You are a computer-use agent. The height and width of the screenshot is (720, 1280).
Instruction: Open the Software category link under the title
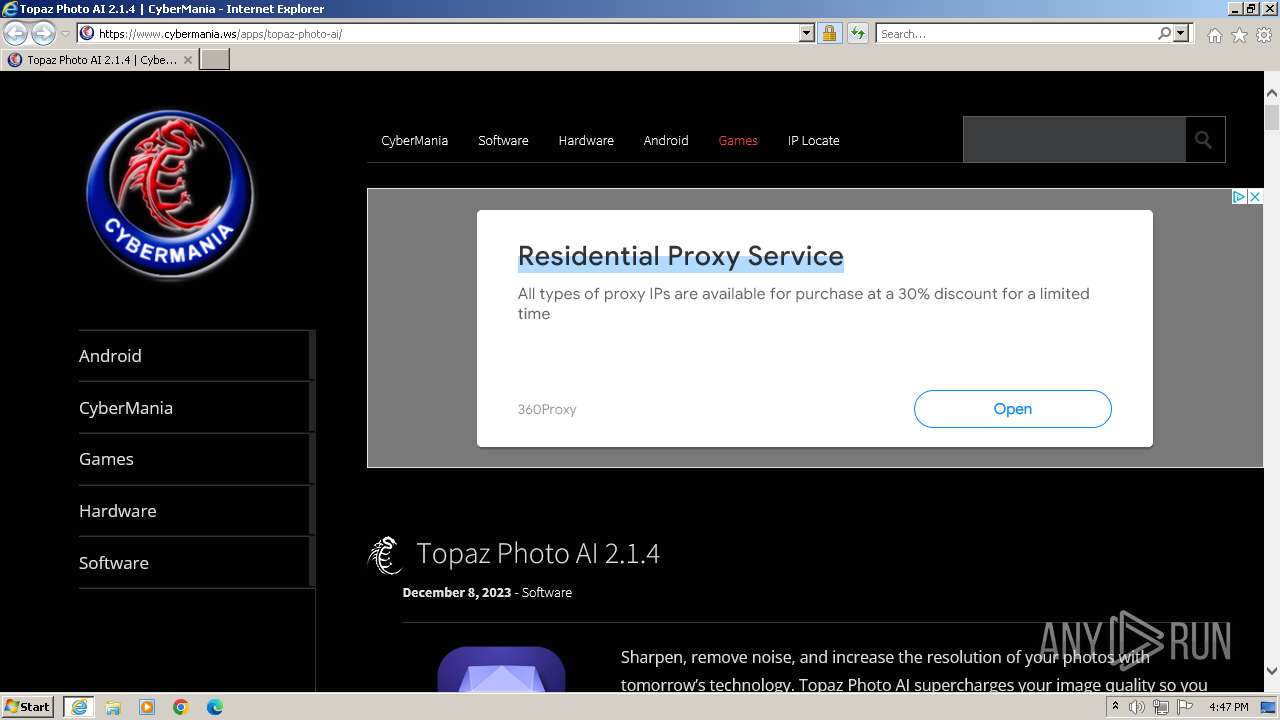coord(547,592)
